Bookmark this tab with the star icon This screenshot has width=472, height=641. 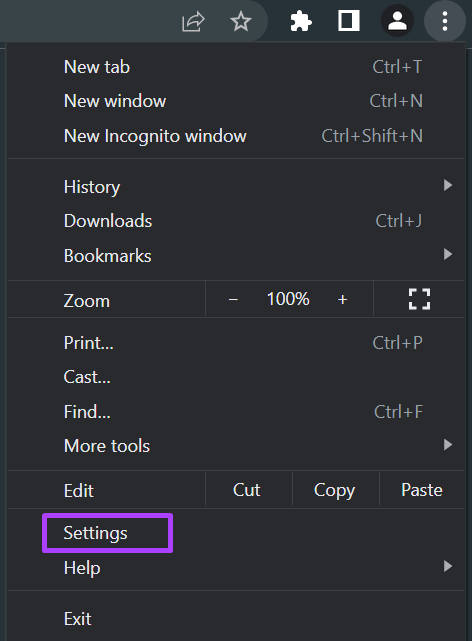pos(241,21)
